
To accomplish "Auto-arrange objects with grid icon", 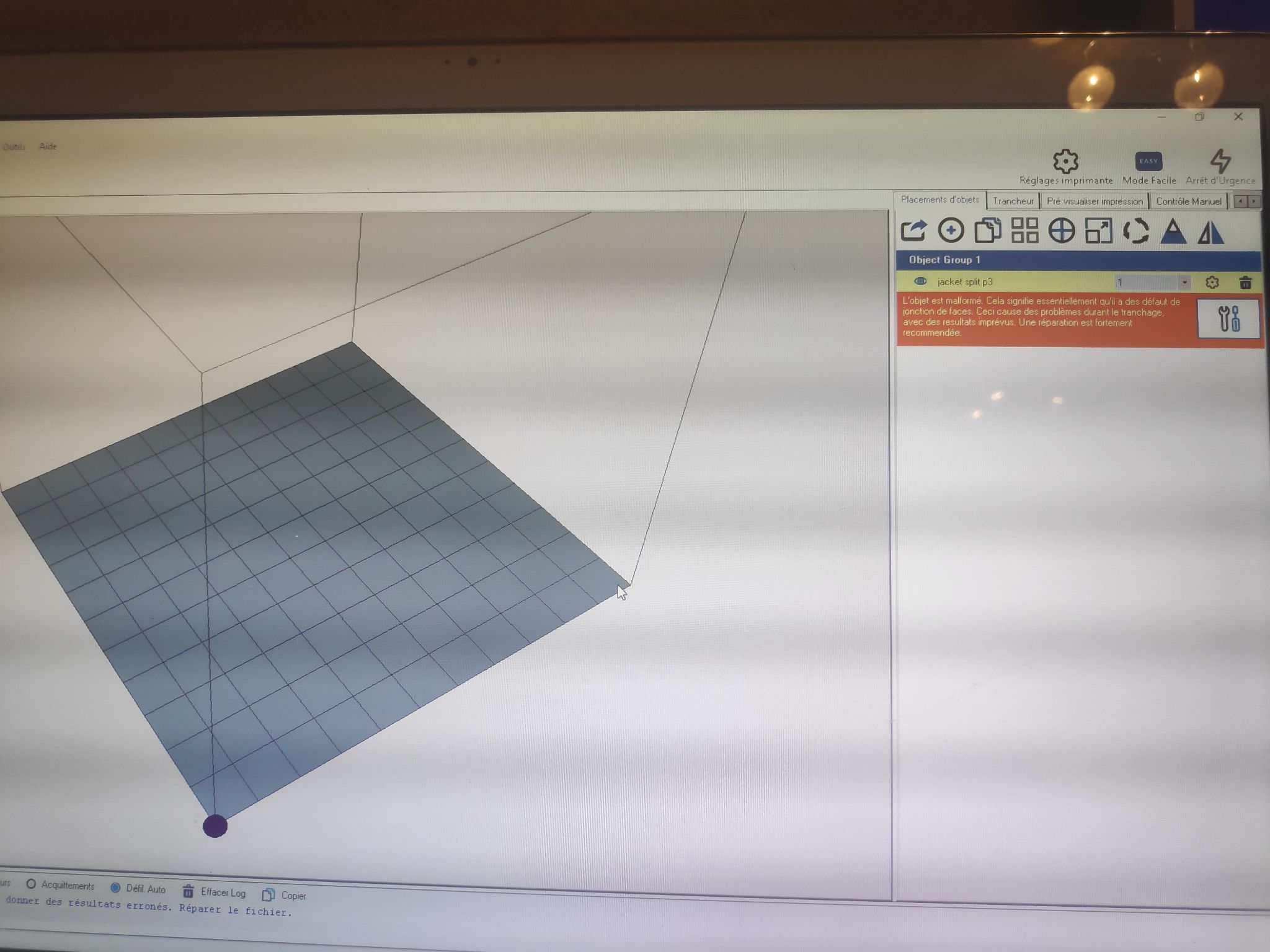I will click(1024, 231).
